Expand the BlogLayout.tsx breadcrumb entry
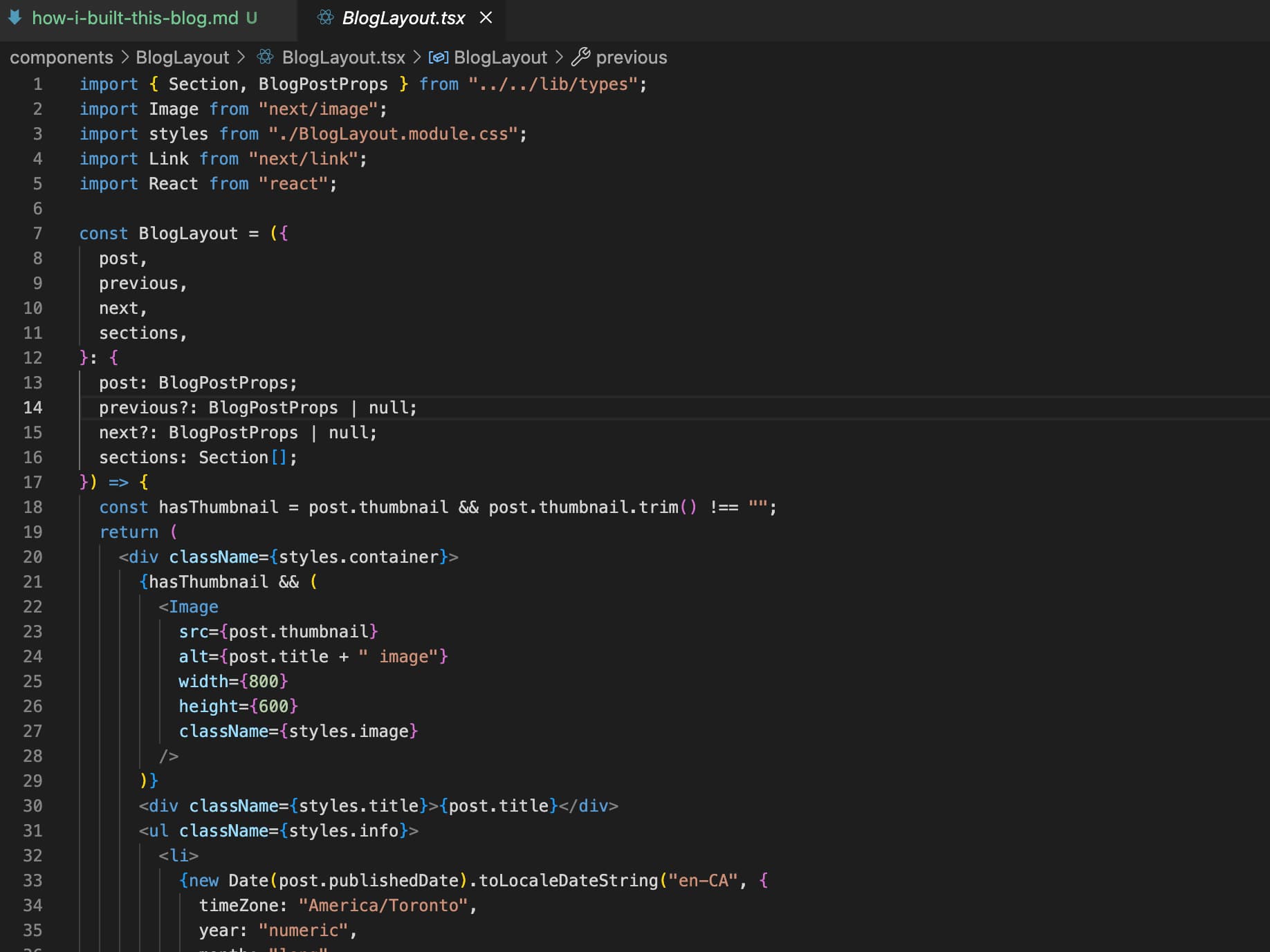The width and height of the screenshot is (1270, 952). [343, 57]
